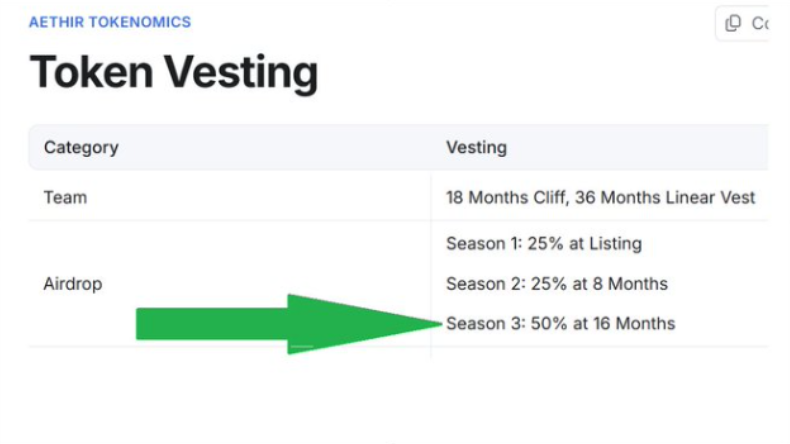Click Season 1: 25% at Listing text

544,243
